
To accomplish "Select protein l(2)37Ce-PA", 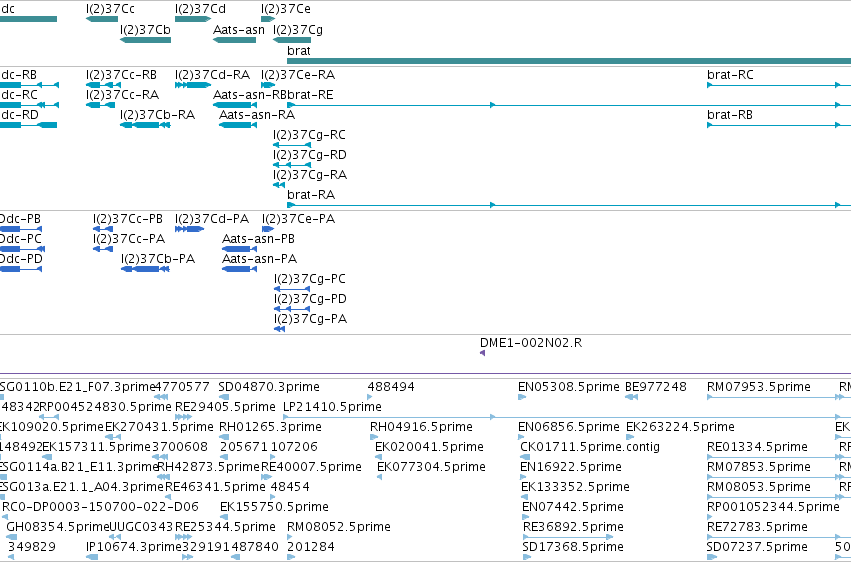I will click(x=268, y=229).
